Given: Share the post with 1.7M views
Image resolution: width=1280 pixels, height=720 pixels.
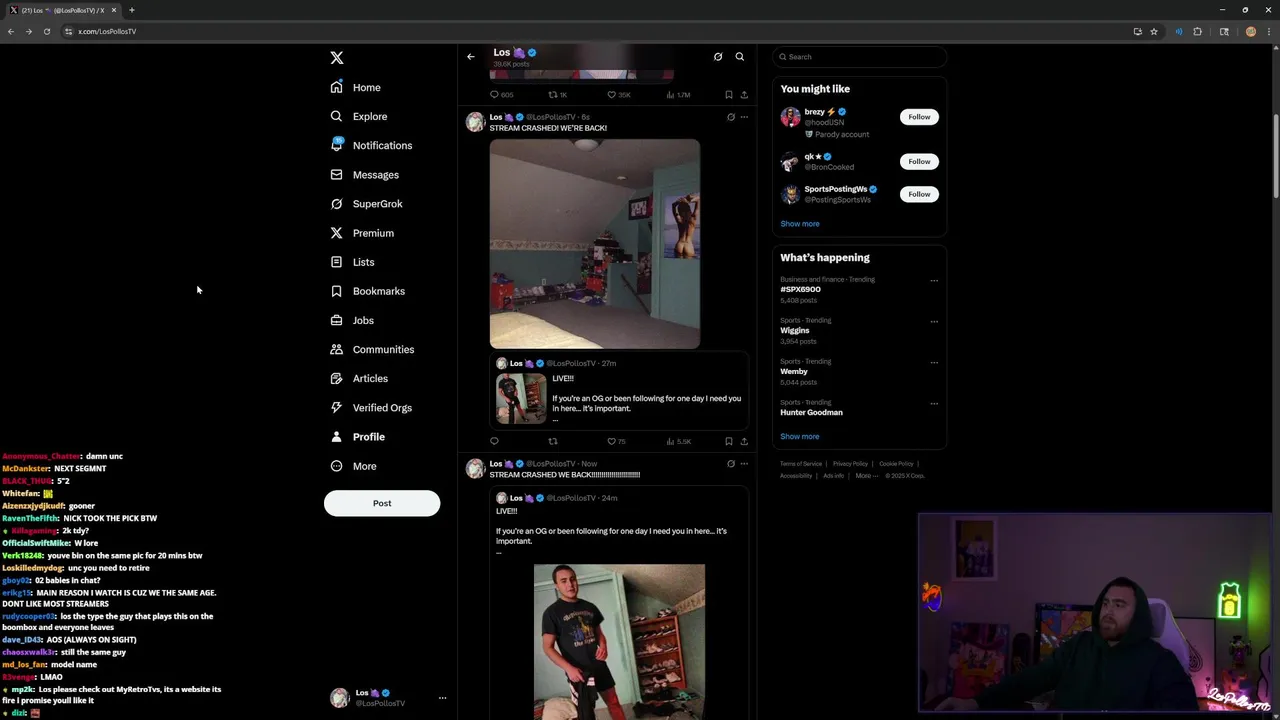Looking at the screenshot, I should 744,95.
